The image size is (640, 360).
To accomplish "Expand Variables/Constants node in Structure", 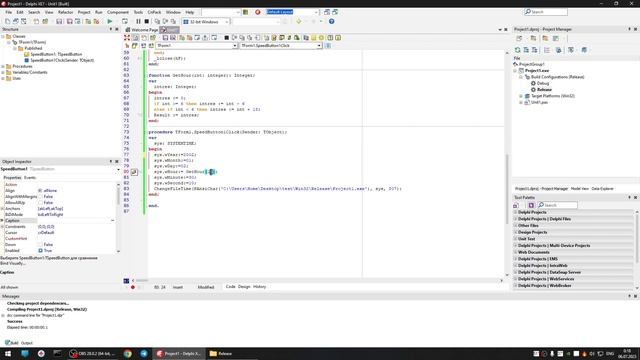I will click(3, 72).
